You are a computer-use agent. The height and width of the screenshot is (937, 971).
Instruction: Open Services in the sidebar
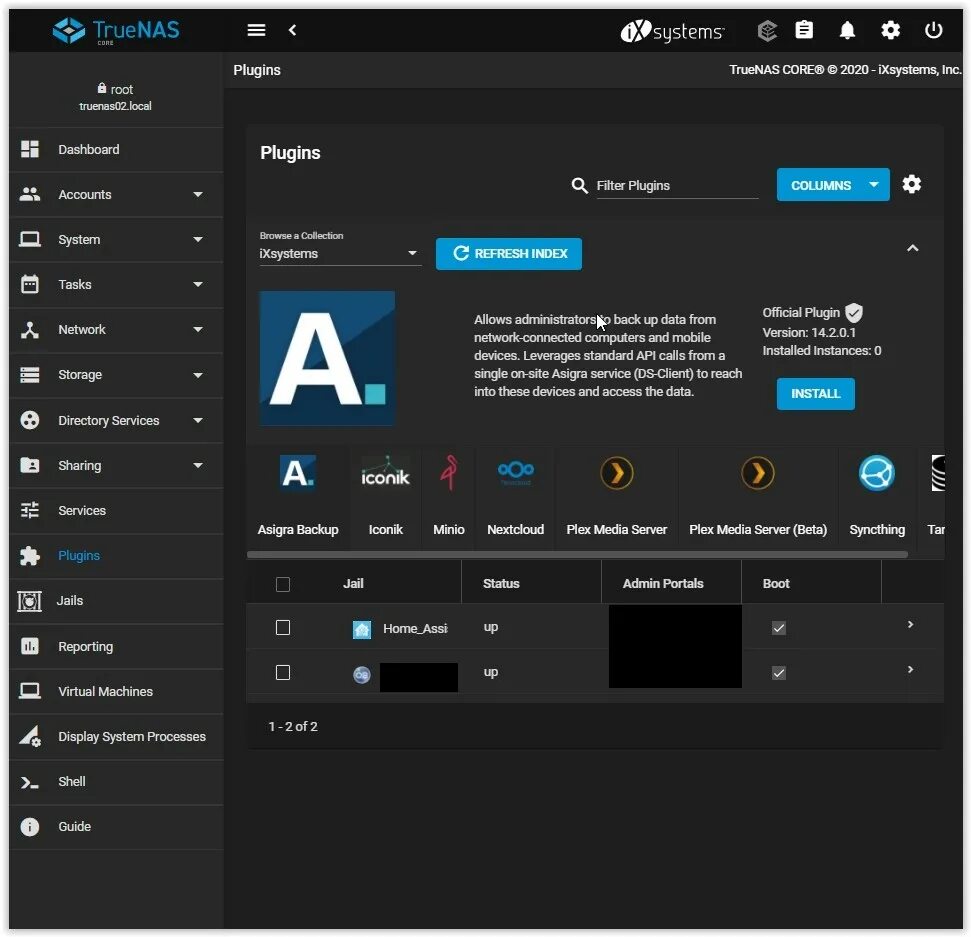[116, 510]
